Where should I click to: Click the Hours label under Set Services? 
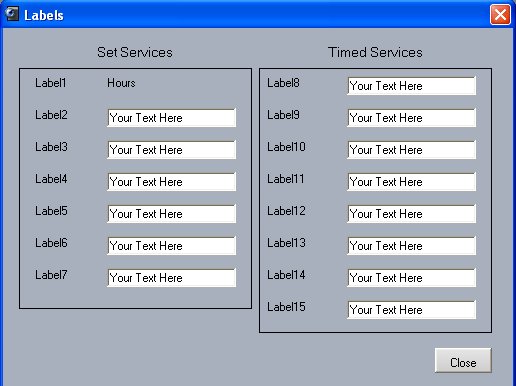[121, 83]
